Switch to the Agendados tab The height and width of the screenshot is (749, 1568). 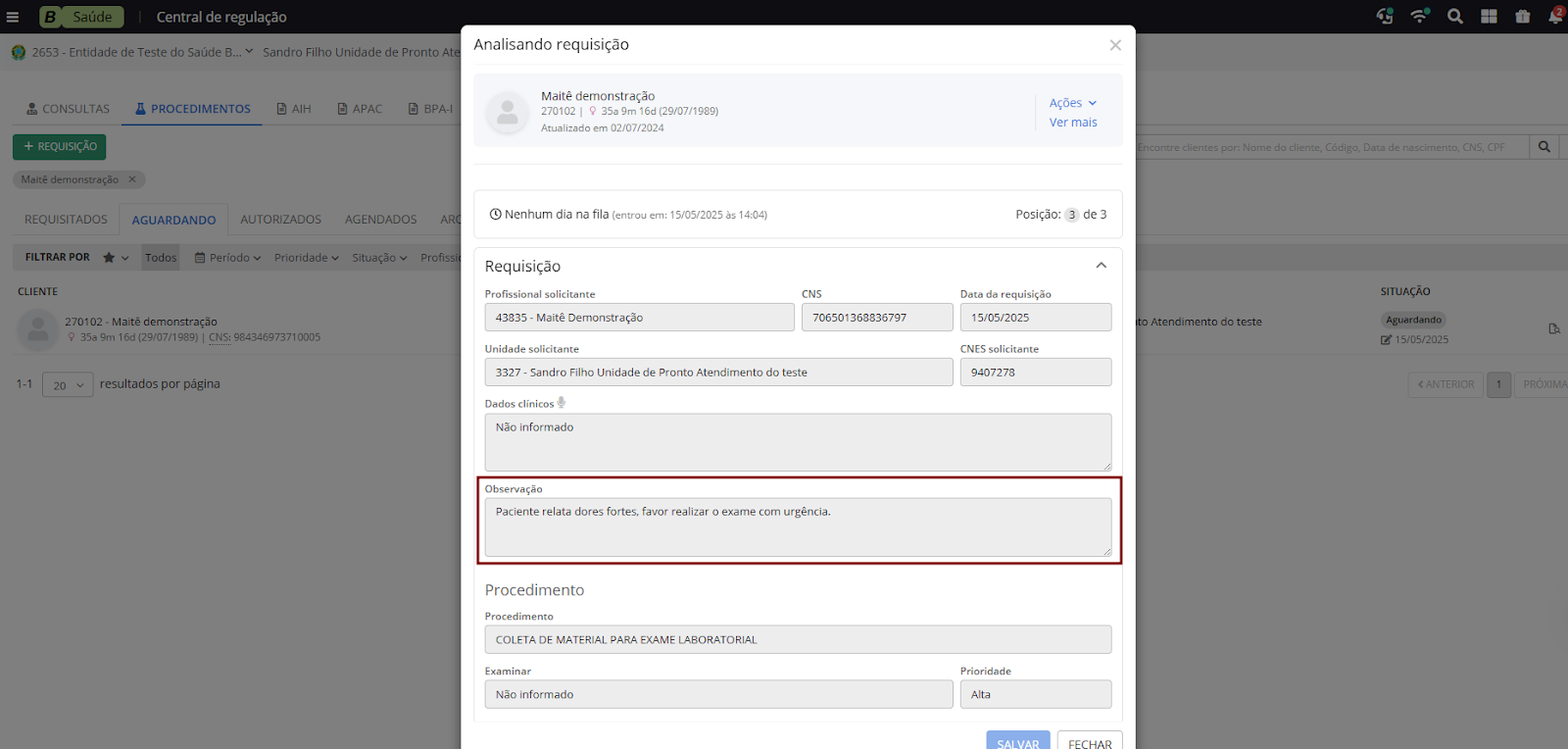point(380,220)
